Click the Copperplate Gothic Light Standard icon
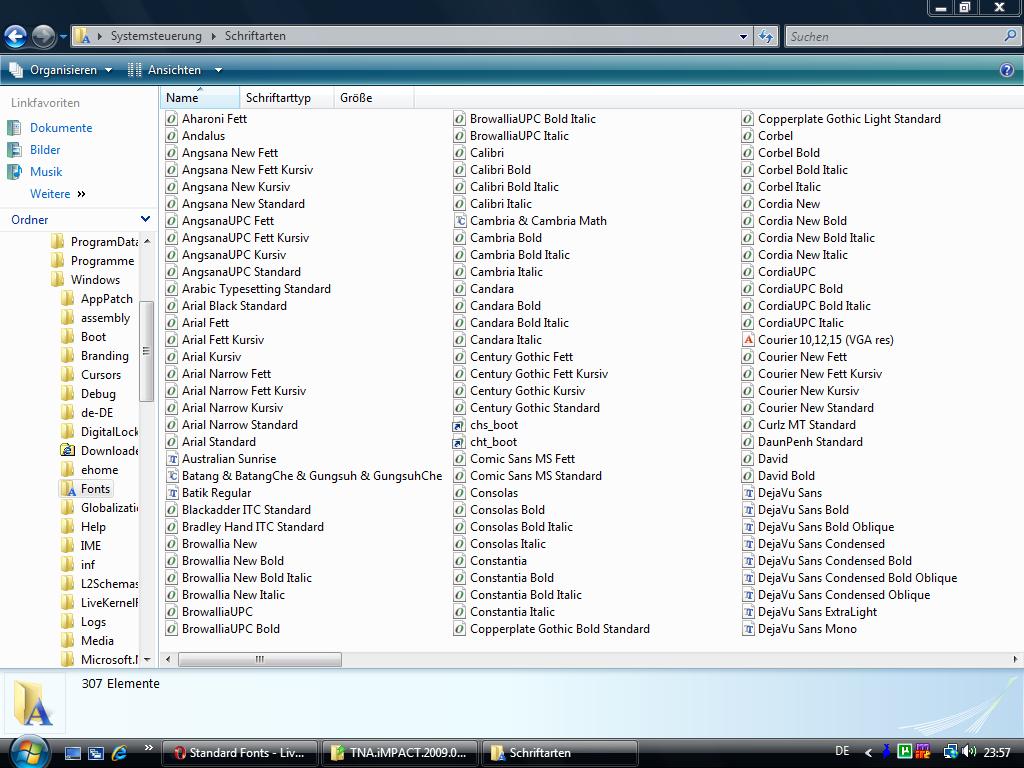This screenshot has width=1024, height=768. click(748, 119)
